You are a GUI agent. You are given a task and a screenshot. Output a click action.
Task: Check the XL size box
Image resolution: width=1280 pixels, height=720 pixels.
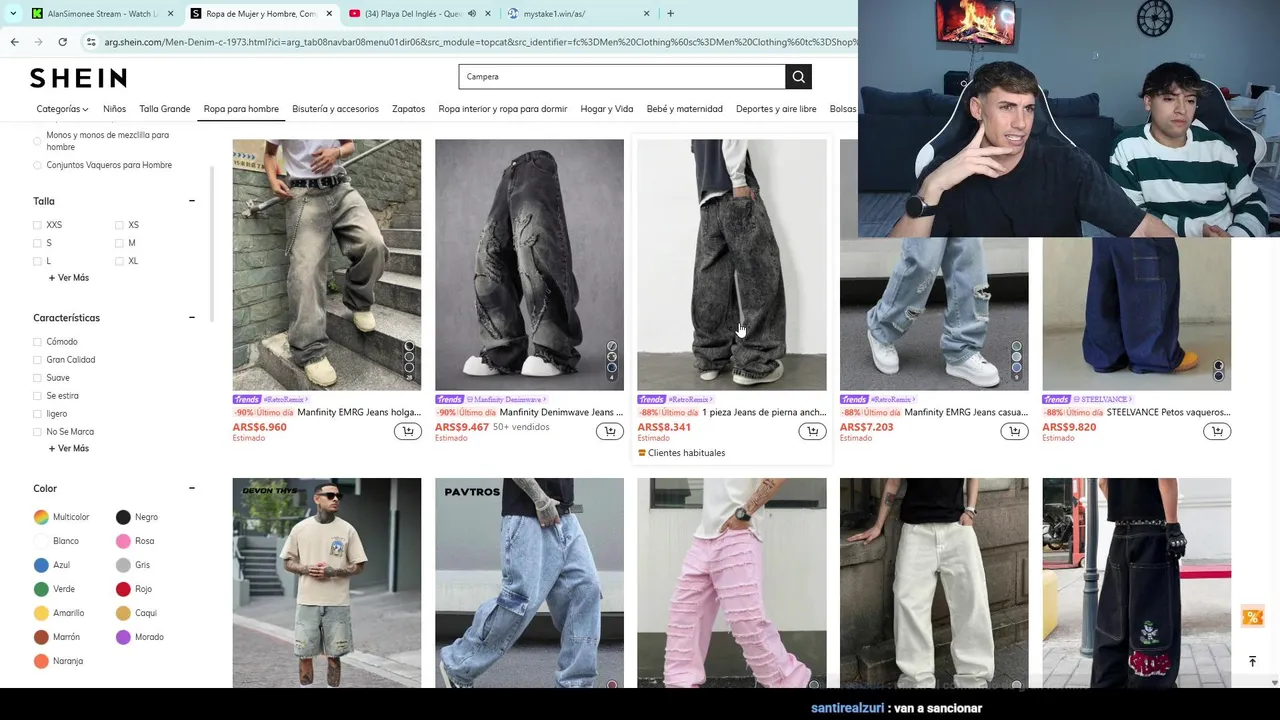tap(119, 261)
